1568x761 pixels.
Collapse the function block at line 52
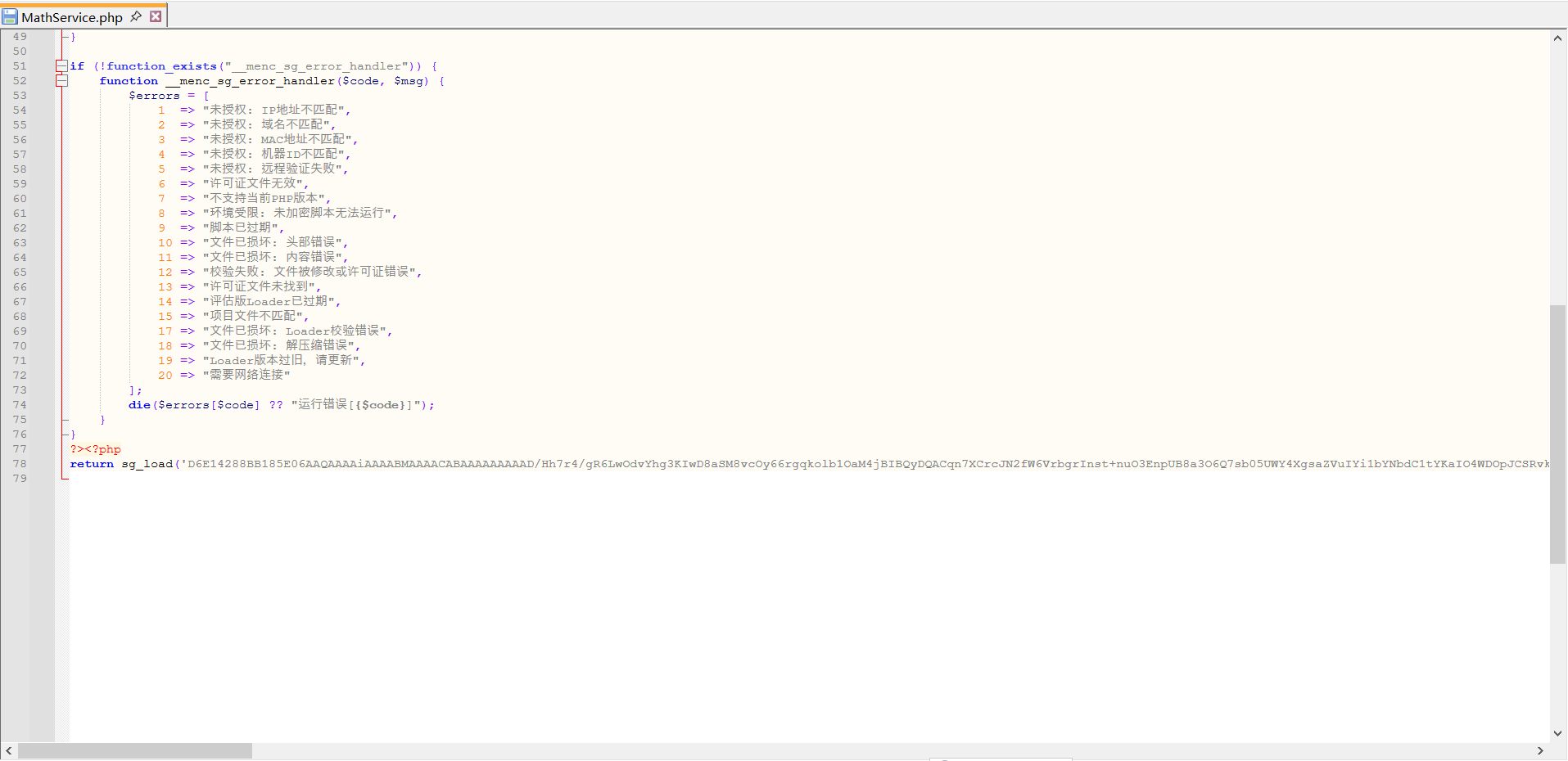(61, 81)
